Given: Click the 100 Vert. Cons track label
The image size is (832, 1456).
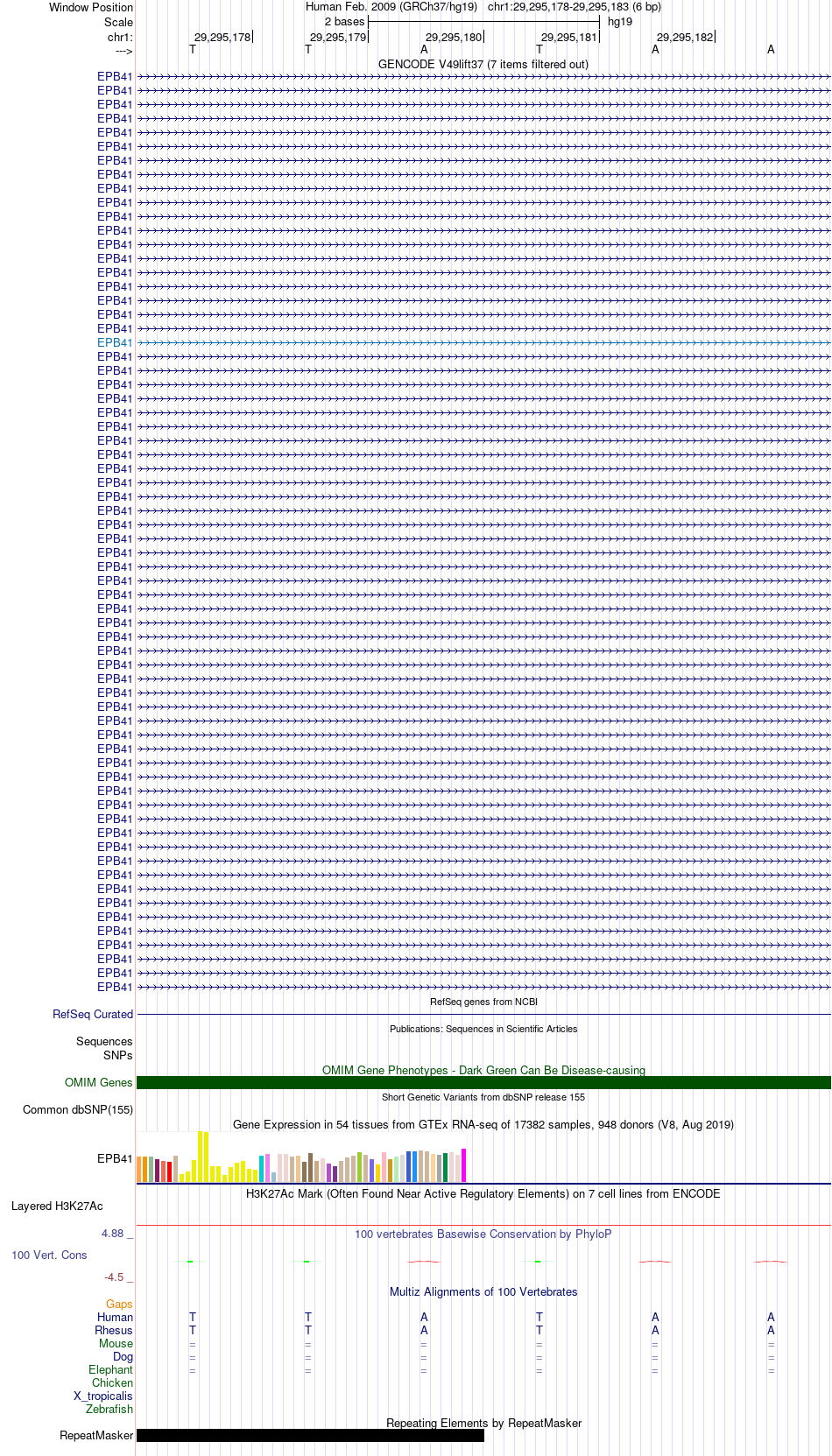Looking at the screenshot, I should click(x=49, y=1256).
